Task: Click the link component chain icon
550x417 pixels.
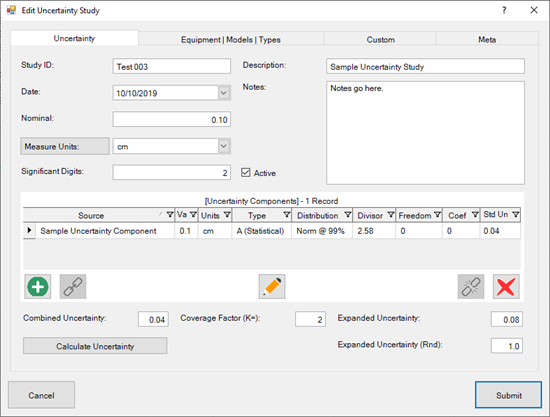Action: (x=73, y=287)
